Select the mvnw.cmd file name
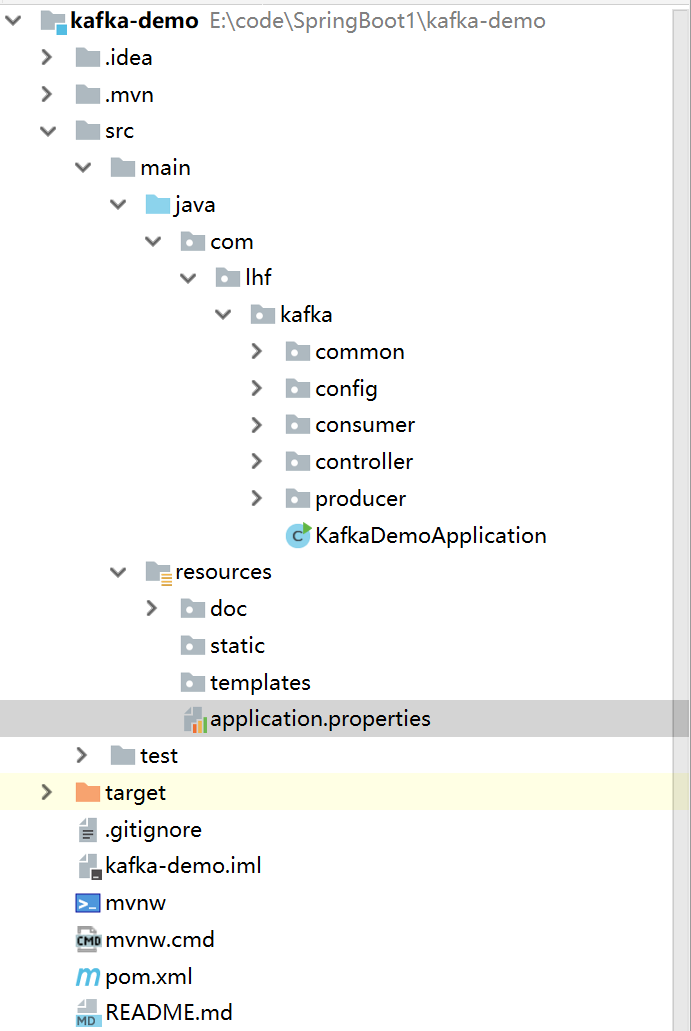The height and width of the screenshot is (1031, 691). 160,940
